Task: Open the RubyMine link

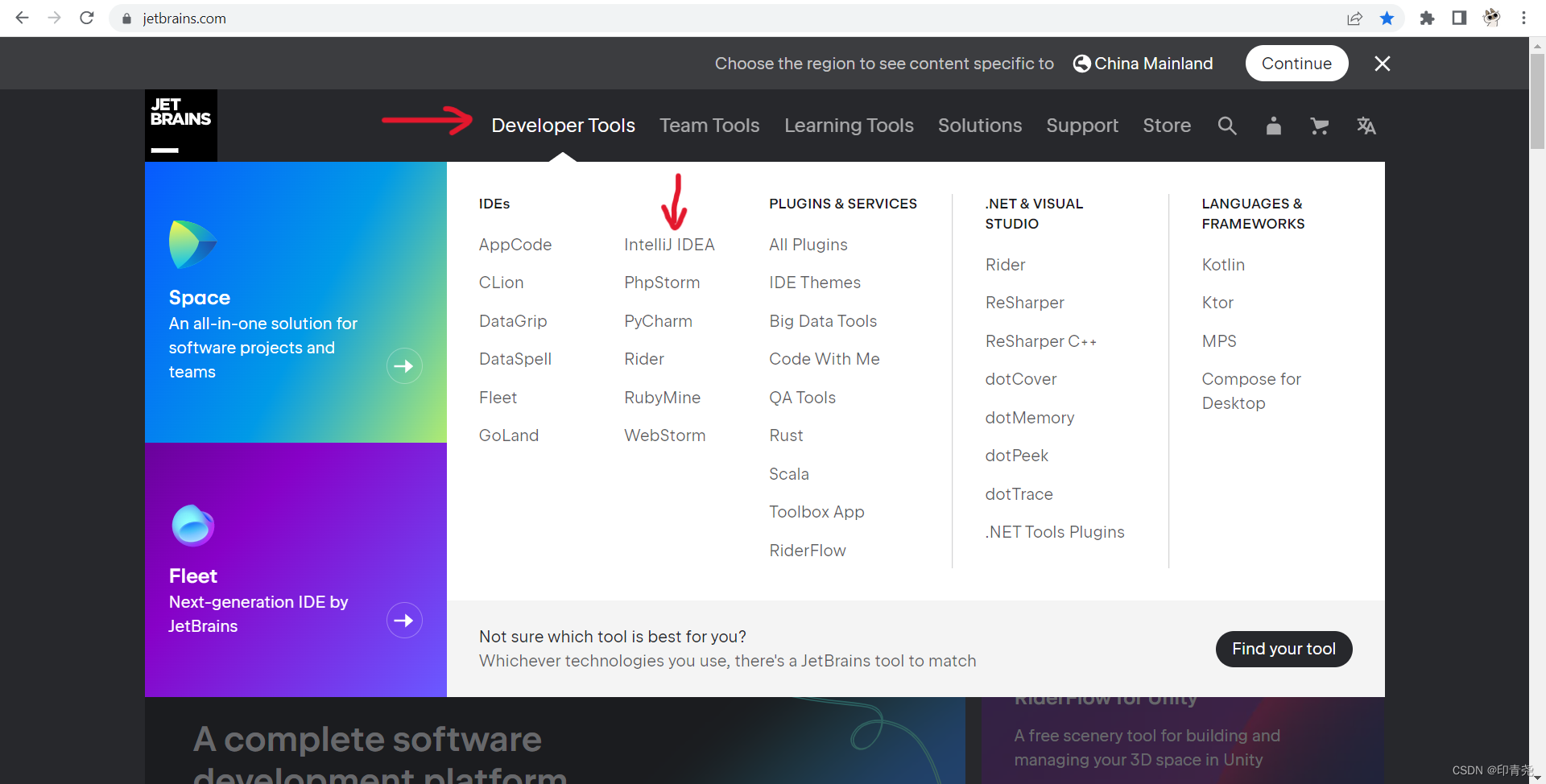Action: [662, 398]
